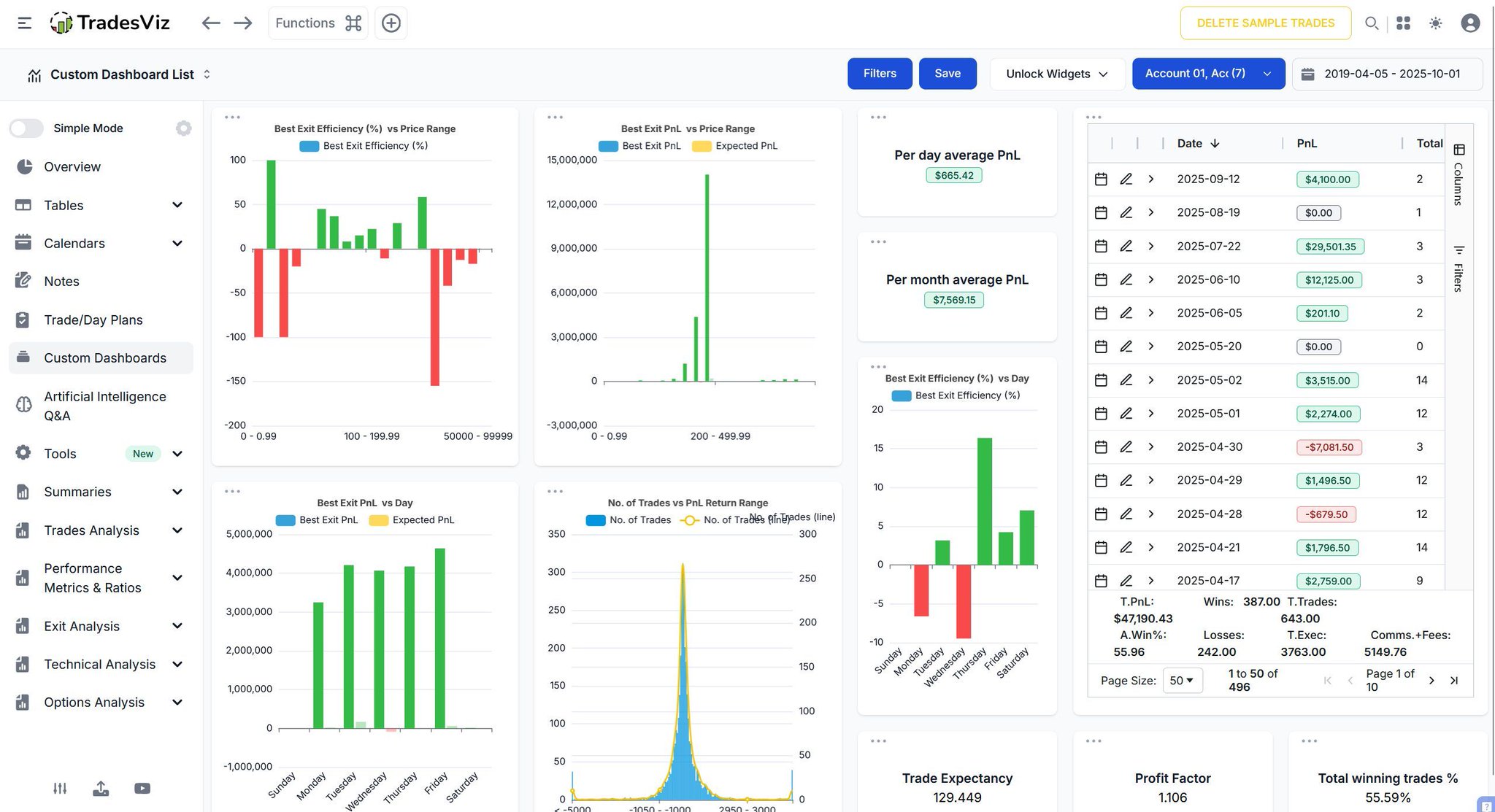Click DELETE SAMPLE TRADES button
Image resolution: width=1495 pixels, height=812 pixels.
click(x=1265, y=23)
